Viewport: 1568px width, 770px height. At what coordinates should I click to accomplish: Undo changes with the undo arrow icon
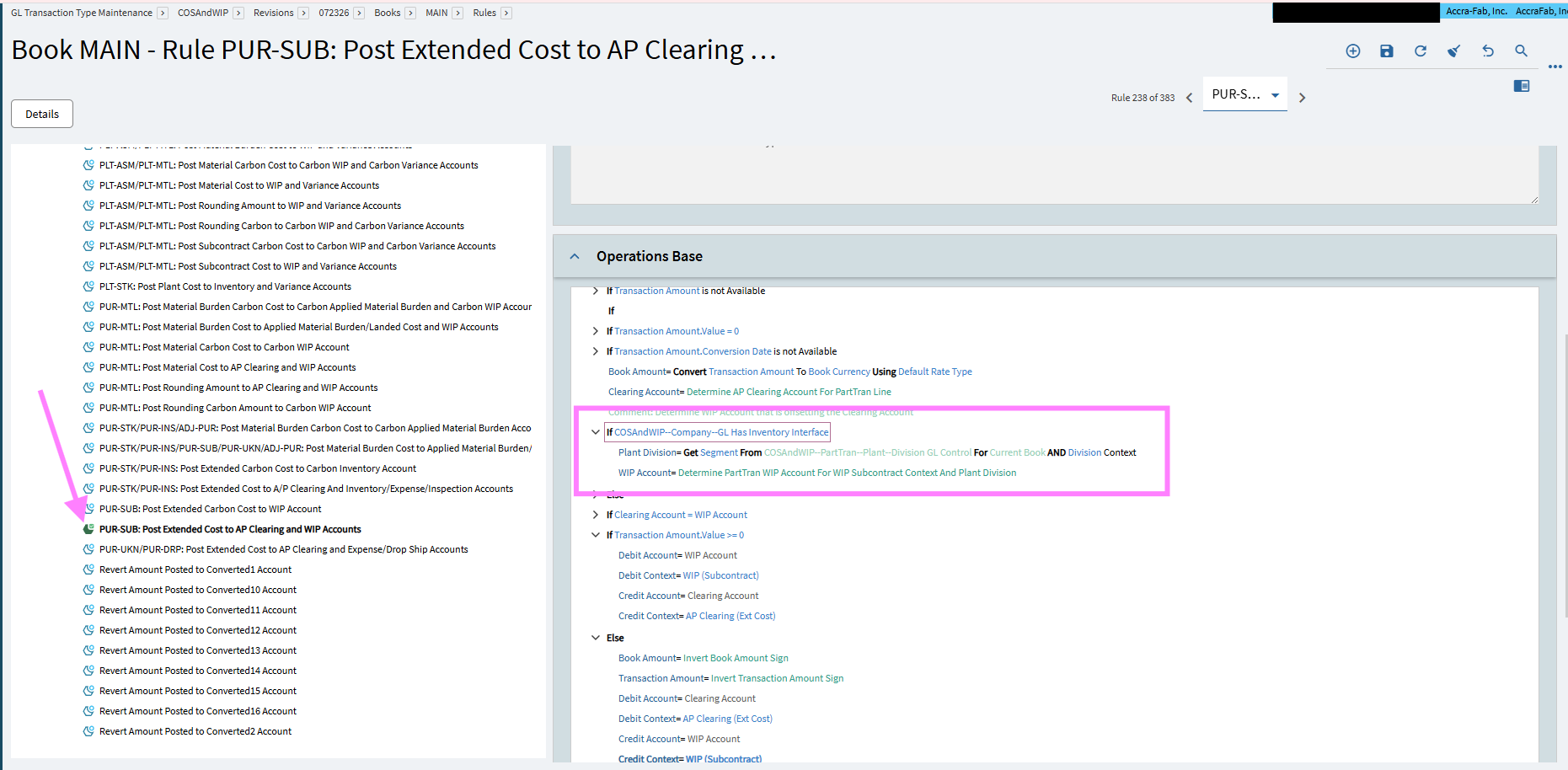point(1488,51)
